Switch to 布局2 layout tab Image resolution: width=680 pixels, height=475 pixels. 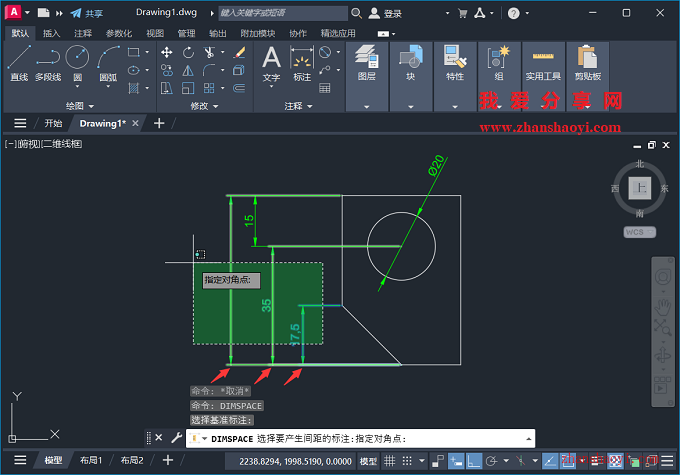point(132,460)
